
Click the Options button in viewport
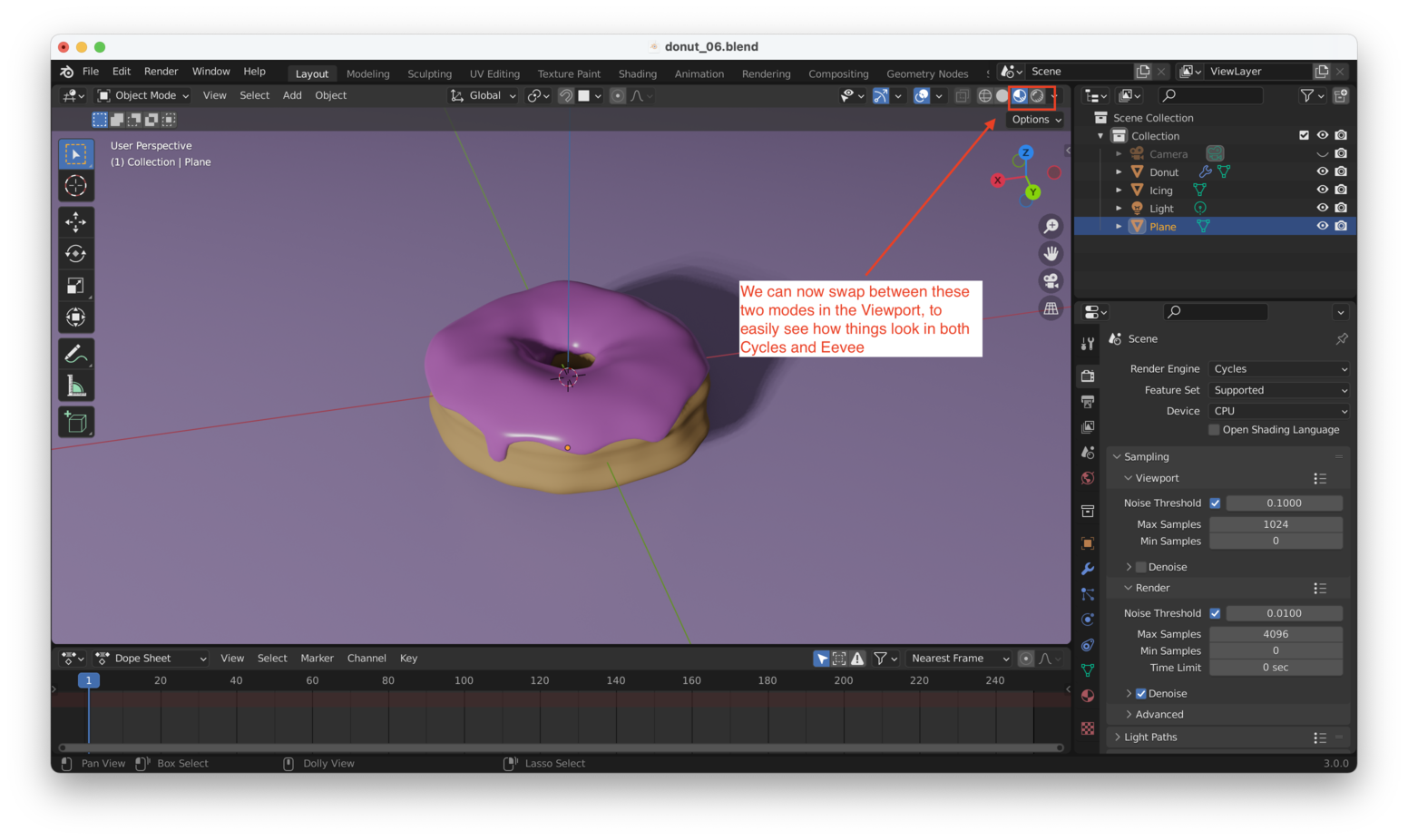pos(1036,120)
